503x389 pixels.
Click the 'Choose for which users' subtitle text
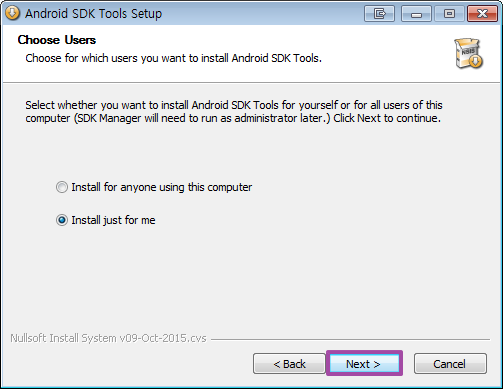pos(173,58)
